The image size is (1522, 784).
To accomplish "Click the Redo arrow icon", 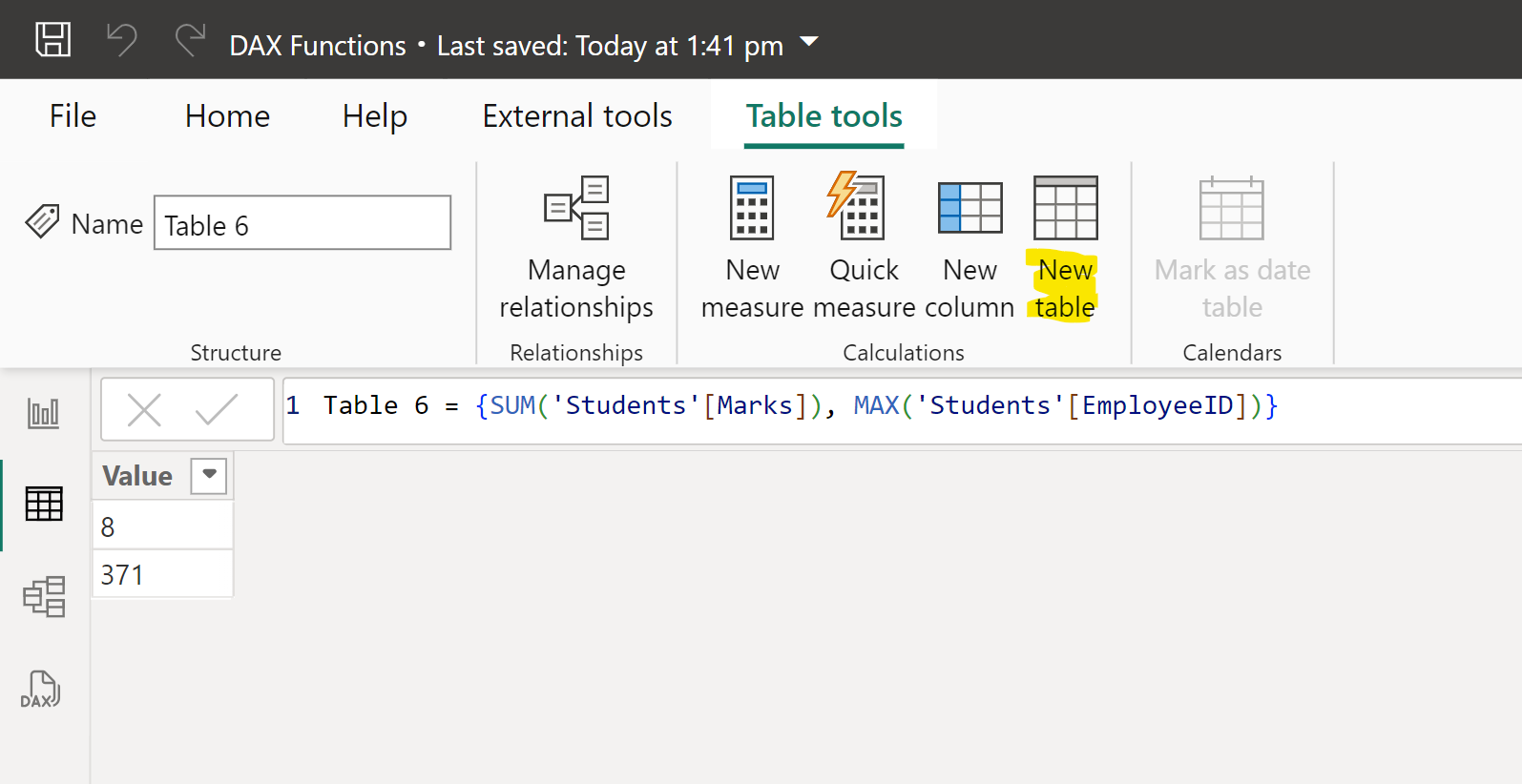I will point(190,40).
